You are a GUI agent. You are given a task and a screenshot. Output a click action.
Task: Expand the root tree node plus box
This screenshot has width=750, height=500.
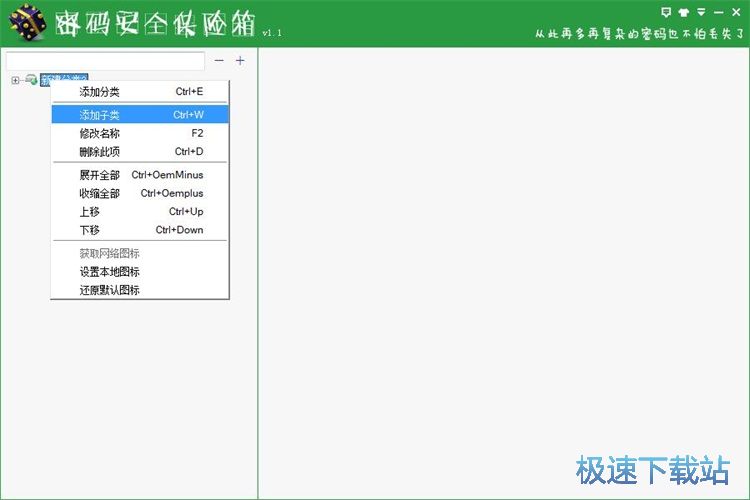click(15, 80)
